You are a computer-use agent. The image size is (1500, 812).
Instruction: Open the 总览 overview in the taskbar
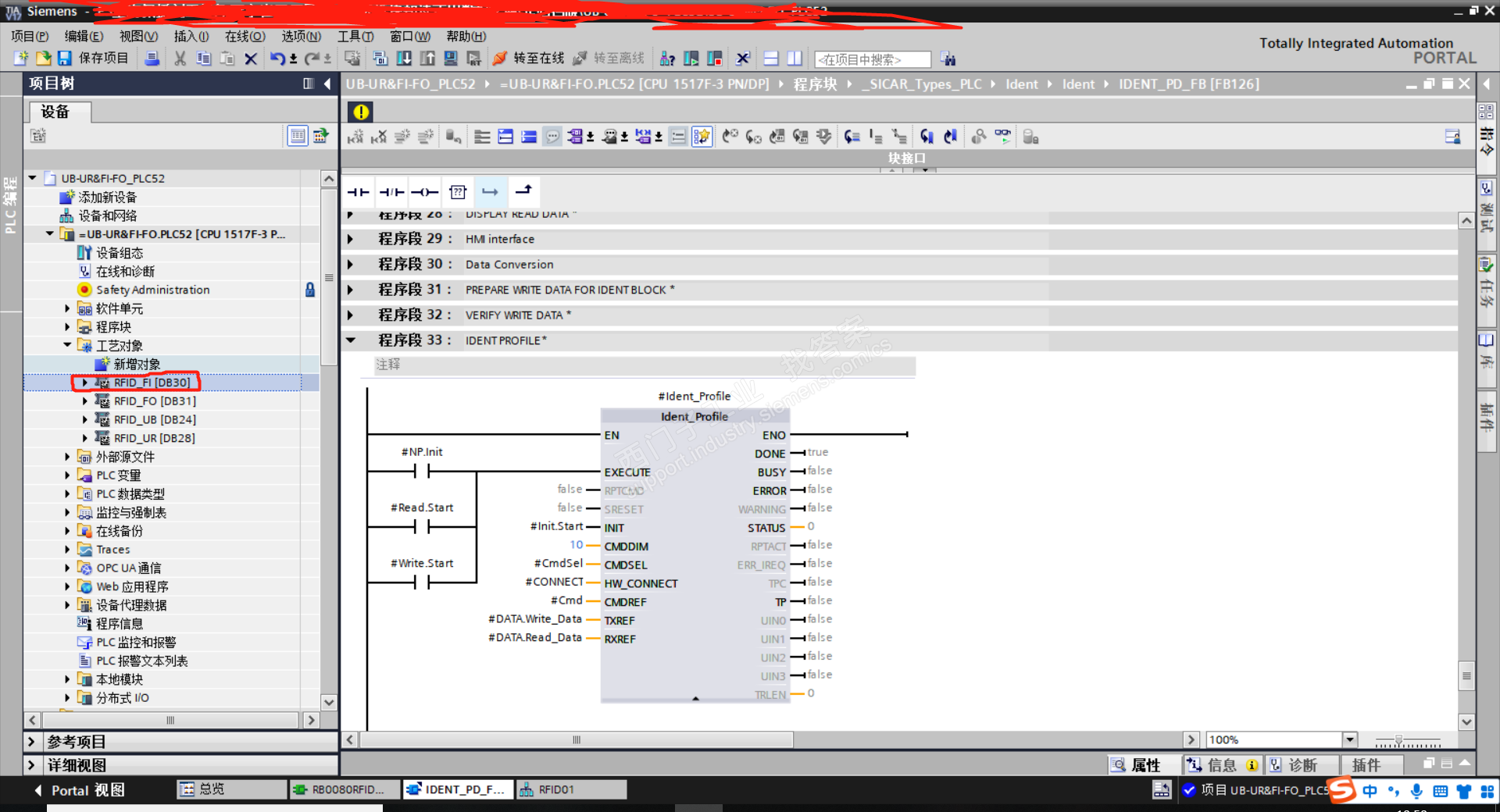(x=232, y=789)
